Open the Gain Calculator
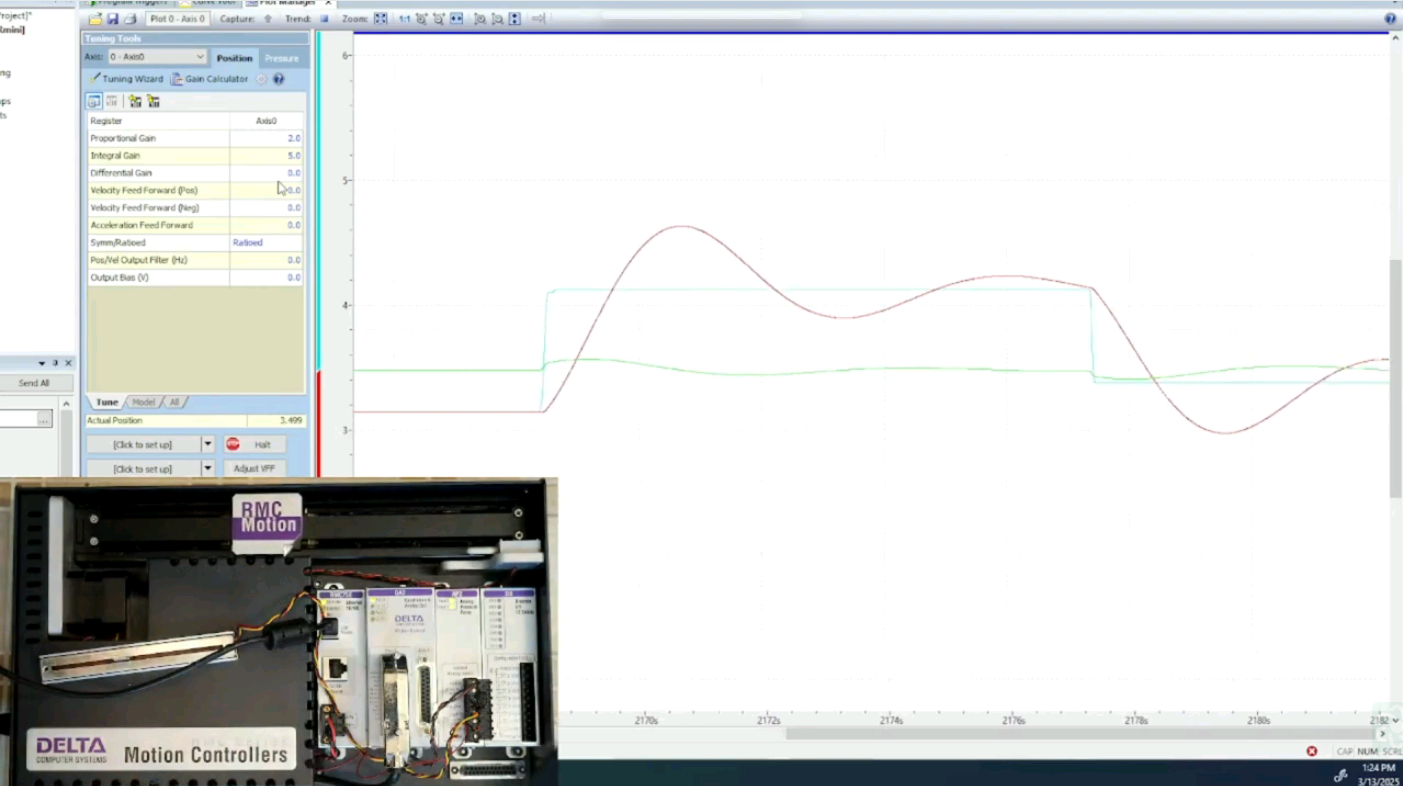The image size is (1403, 786). 209,79
